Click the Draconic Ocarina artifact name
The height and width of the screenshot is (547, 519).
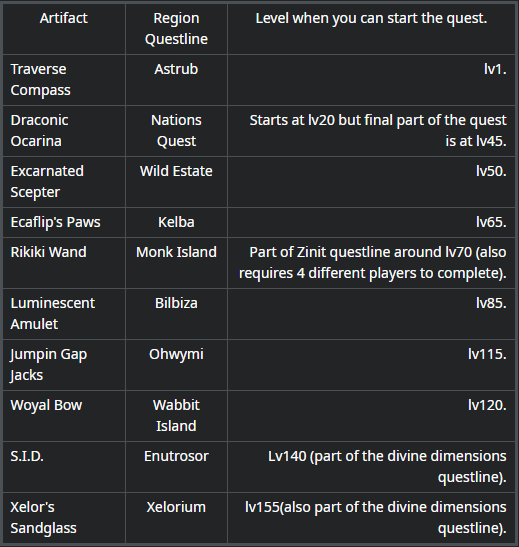click(39, 130)
